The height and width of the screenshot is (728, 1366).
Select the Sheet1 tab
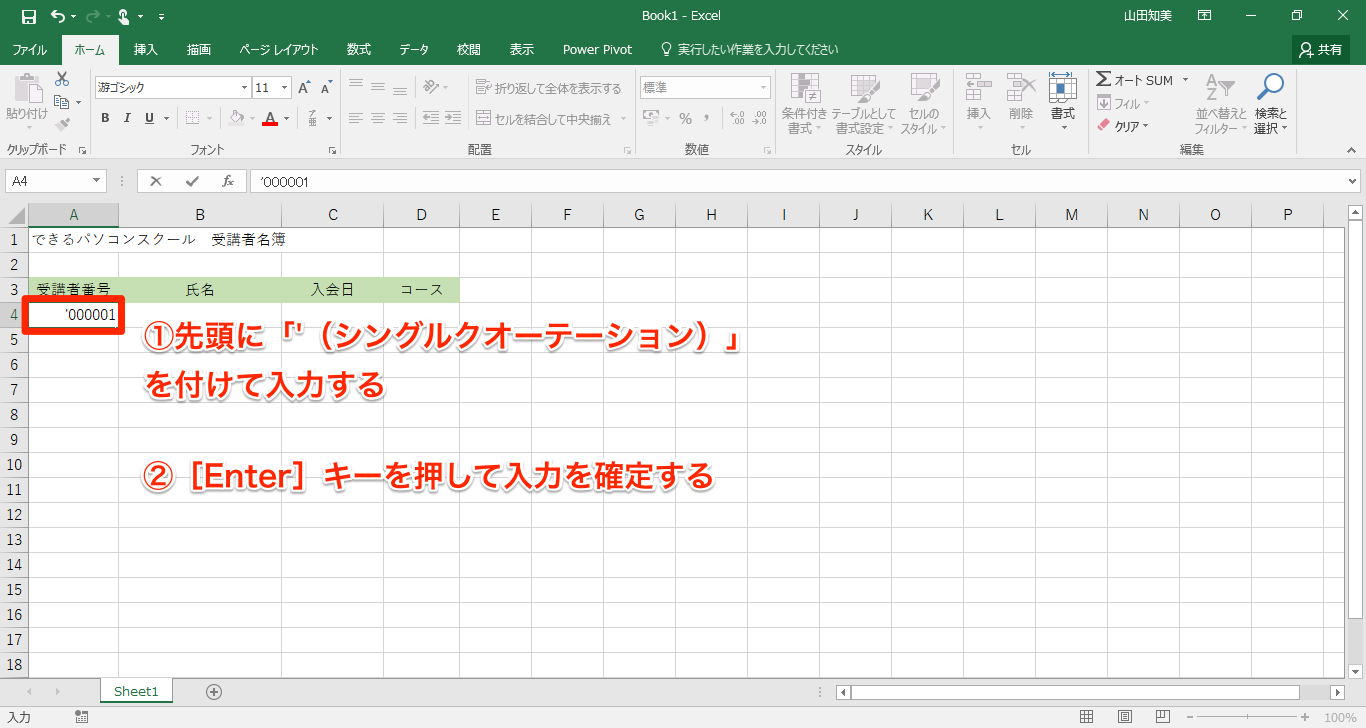pos(136,691)
